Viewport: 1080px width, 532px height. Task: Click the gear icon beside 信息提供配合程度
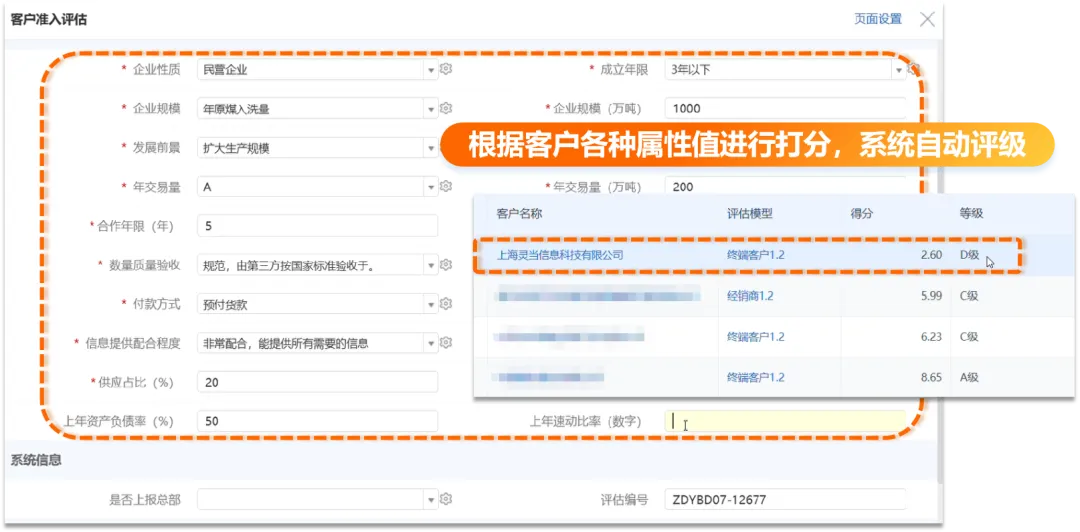coord(446,343)
